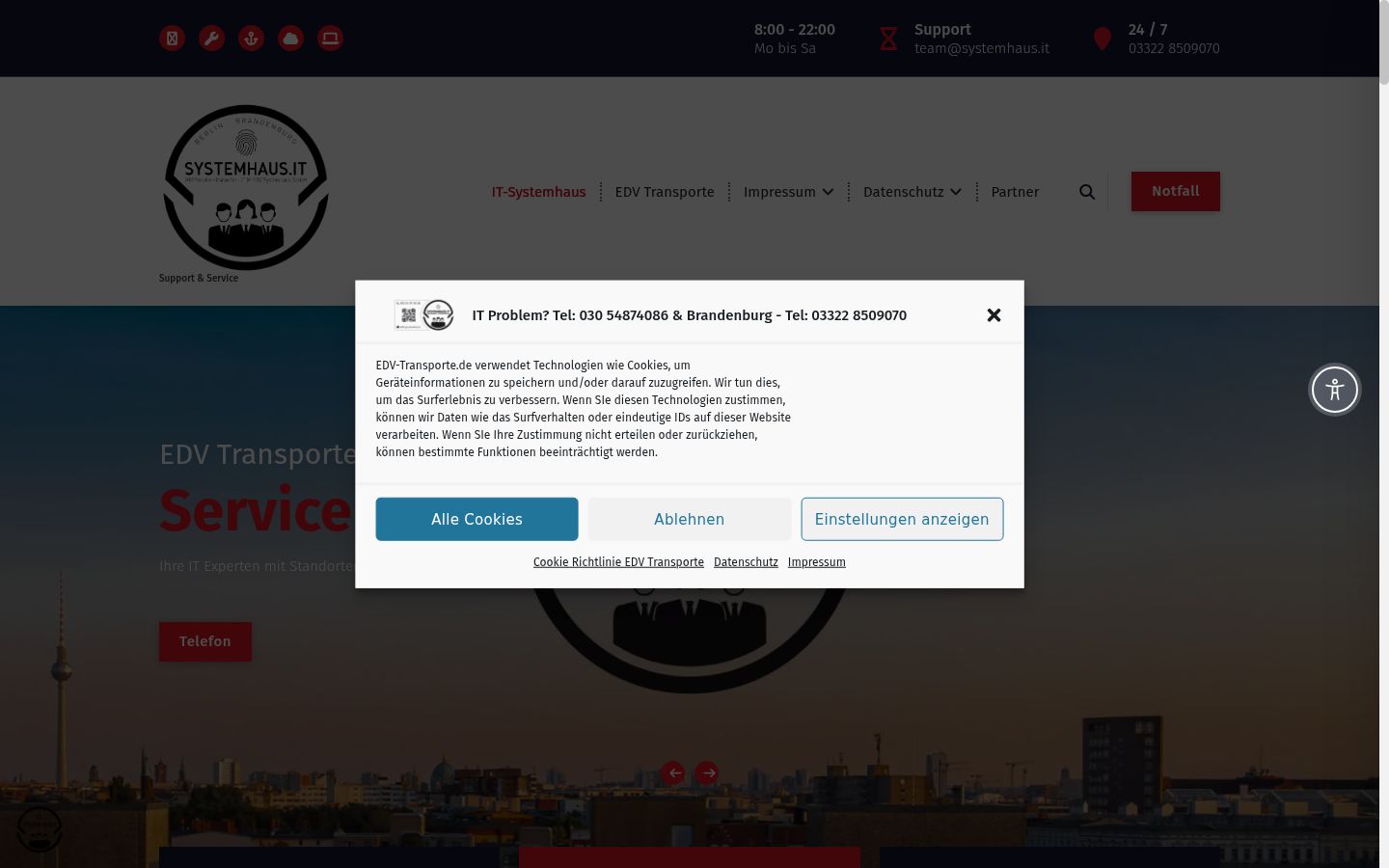This screenshot has height=868, width=1389.
Task: Click the cloud icon in top bar
Action: pyautogui.click(x=290, y=39)
